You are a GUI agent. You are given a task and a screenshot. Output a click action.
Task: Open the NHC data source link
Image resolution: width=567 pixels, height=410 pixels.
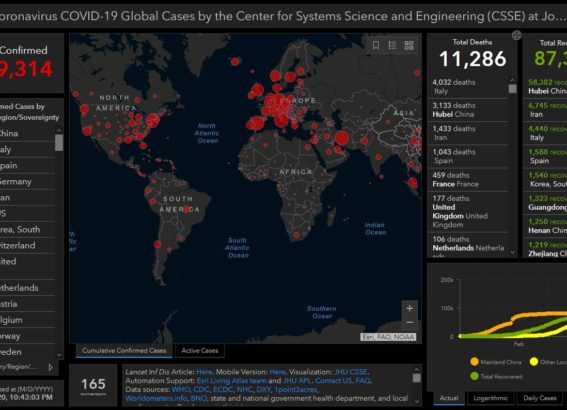(244, 390)
